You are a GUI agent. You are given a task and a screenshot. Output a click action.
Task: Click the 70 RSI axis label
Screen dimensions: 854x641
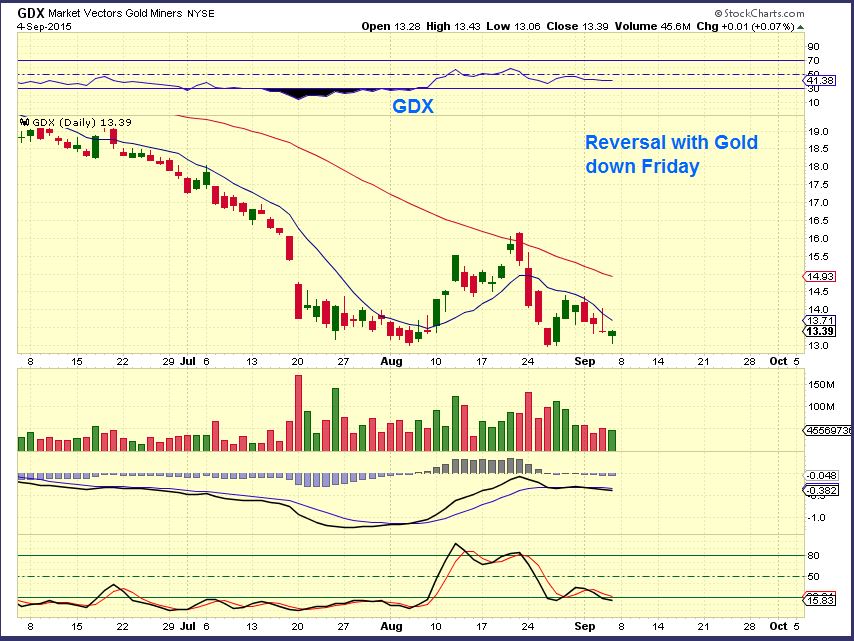pos(813,60)
